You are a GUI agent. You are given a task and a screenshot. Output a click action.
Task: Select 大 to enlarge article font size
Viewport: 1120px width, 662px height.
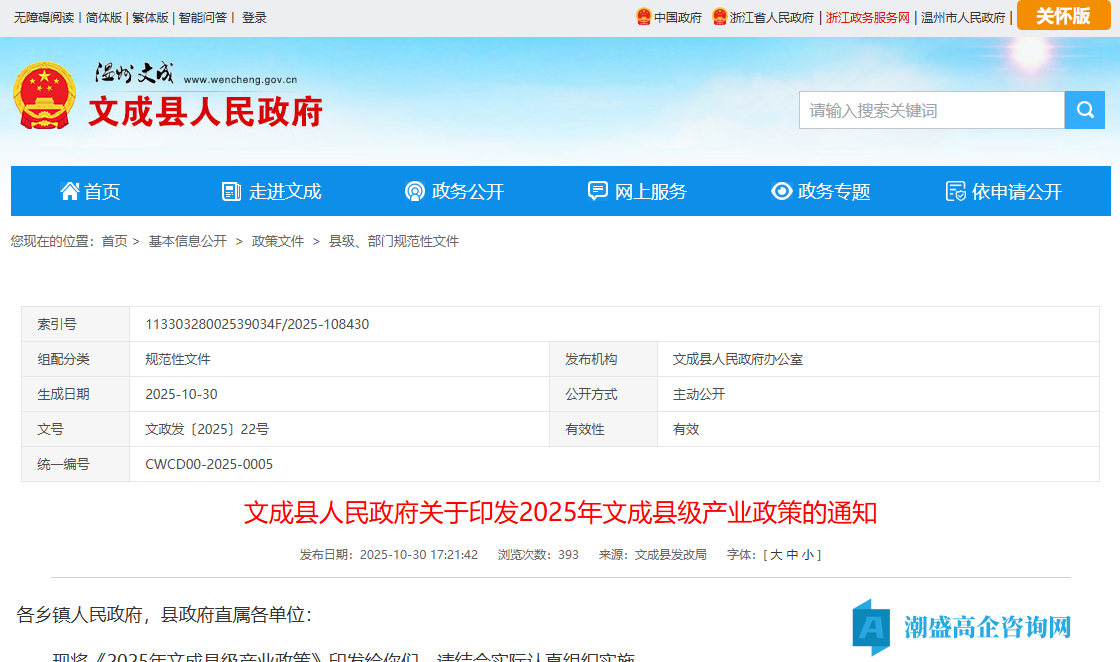[x=777, y=555]
